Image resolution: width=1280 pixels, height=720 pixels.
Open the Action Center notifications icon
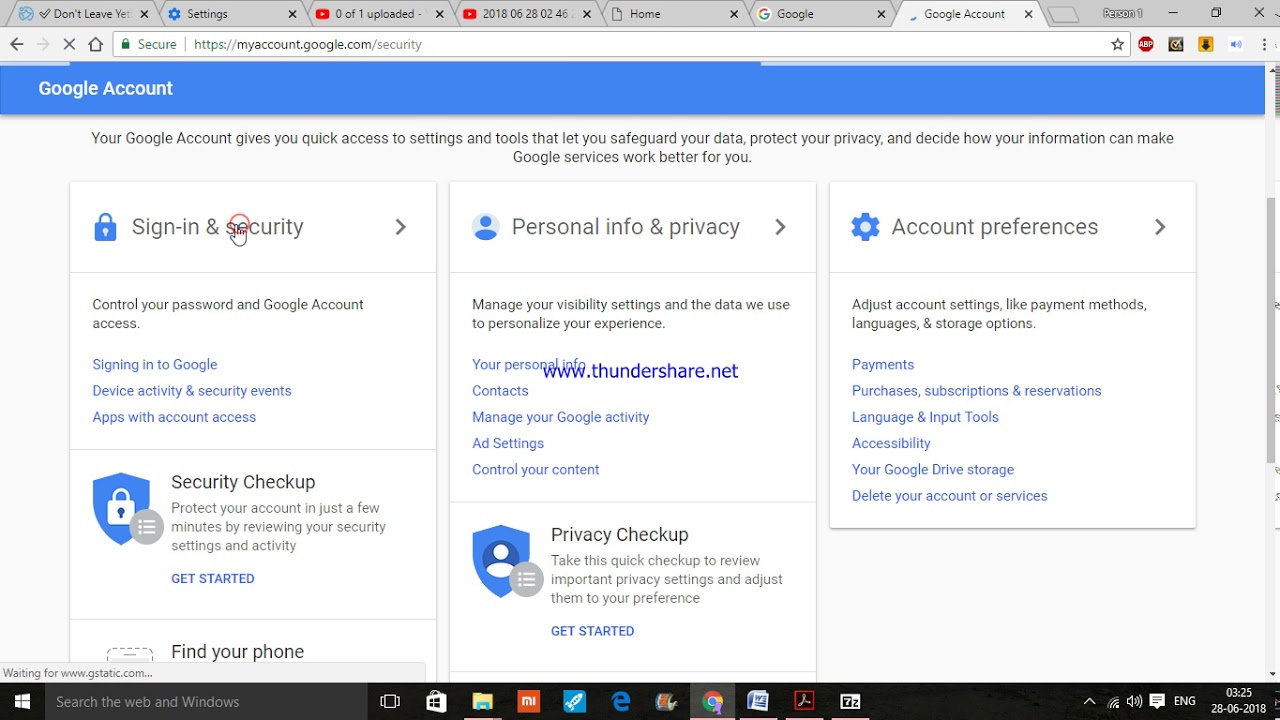(1157, 702)
